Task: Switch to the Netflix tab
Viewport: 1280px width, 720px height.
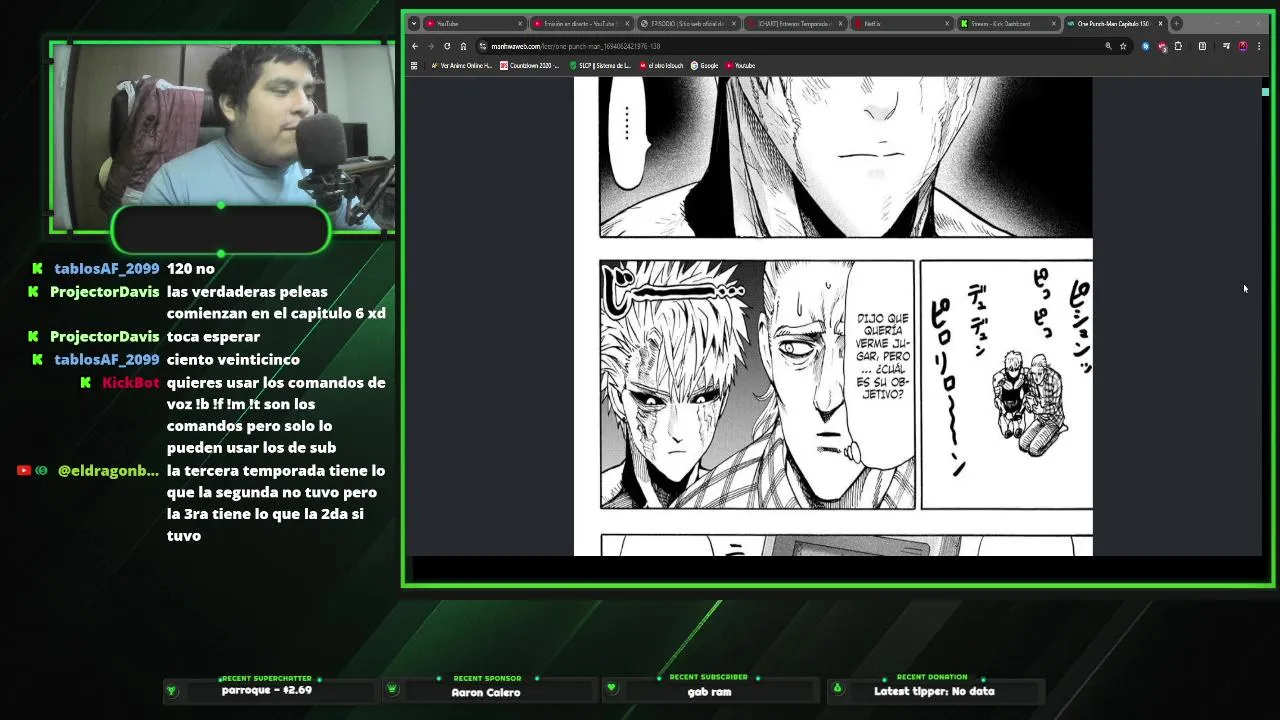Action: tap(902, 23)
